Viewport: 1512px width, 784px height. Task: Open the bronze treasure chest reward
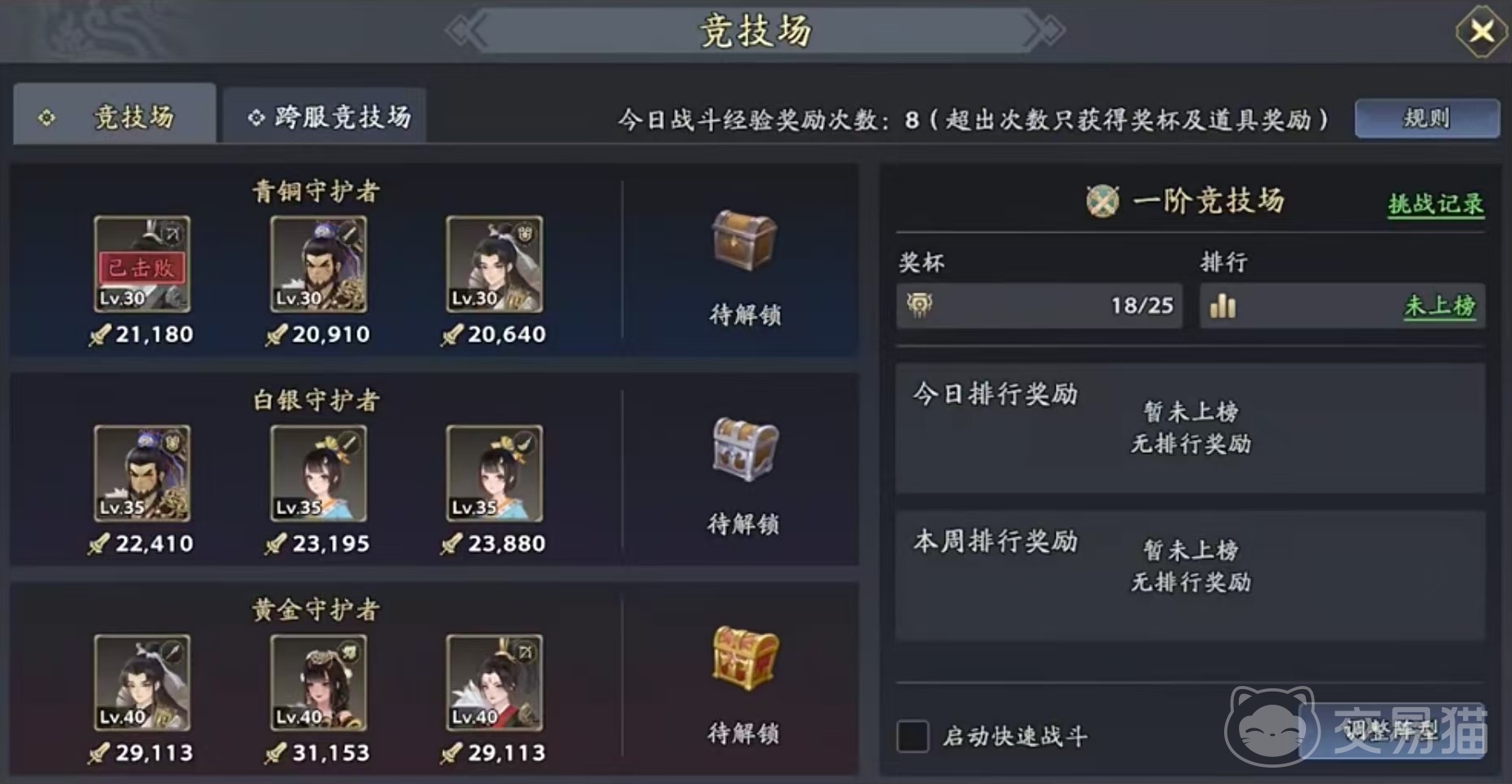743,240
